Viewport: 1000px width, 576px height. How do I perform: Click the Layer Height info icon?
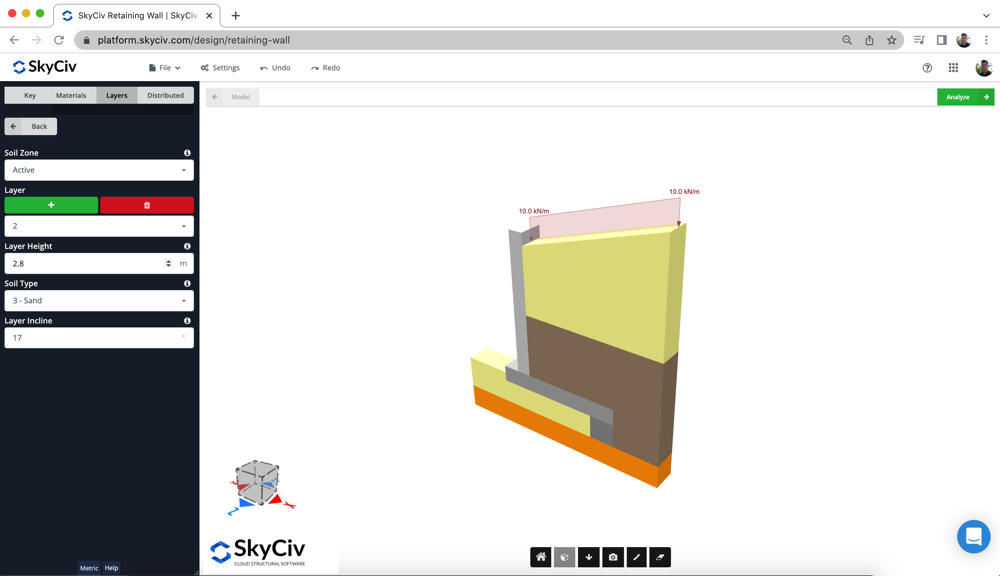(x=188, y=246)
